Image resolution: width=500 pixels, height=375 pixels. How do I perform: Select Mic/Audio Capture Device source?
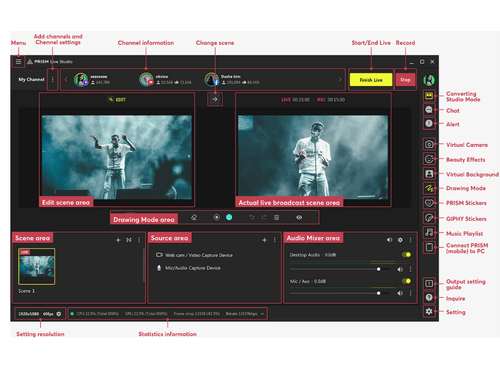tap(189, 268)
